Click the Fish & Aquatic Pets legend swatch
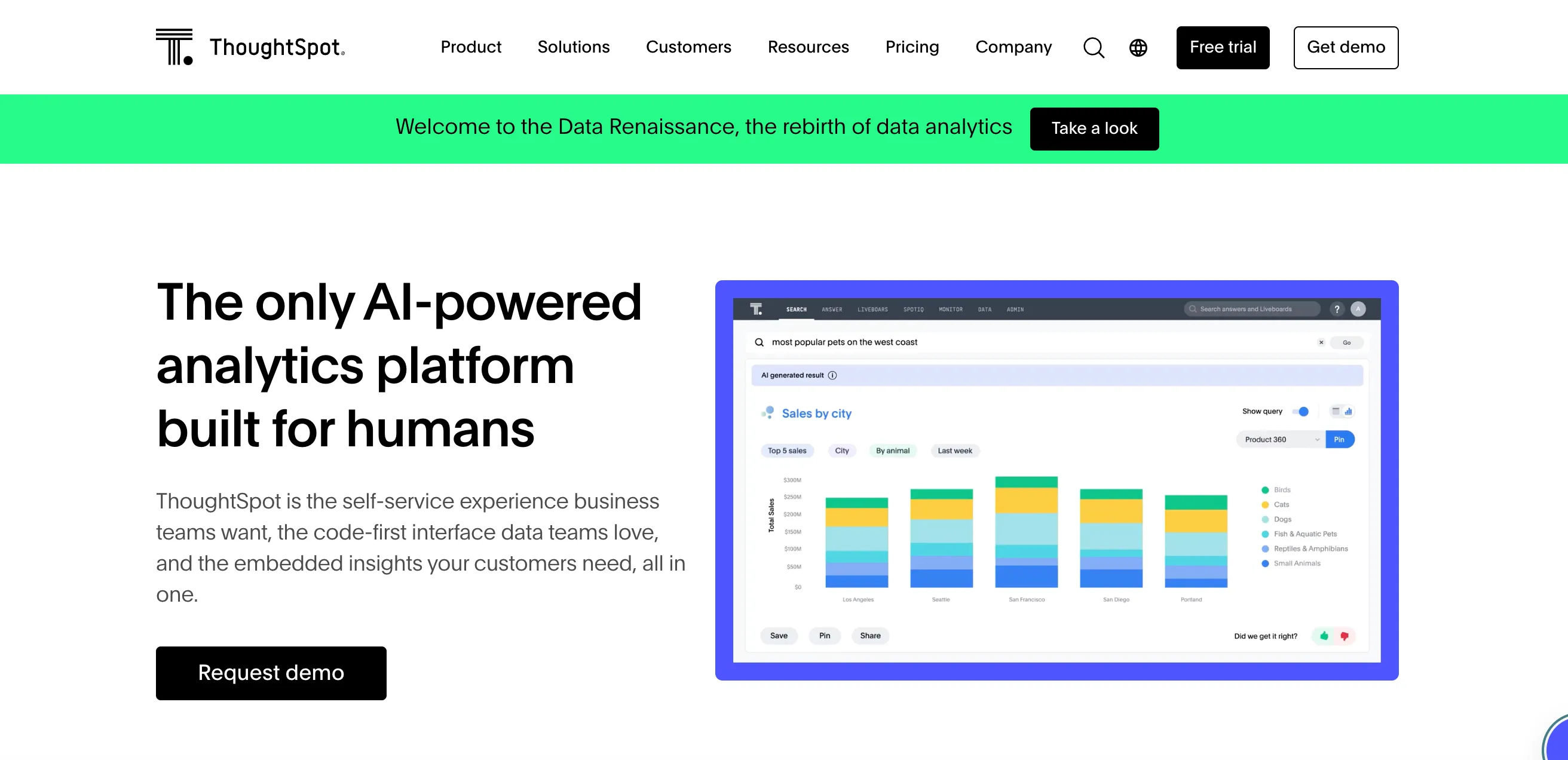Viewport: 1568px width, 760px height. click(1264, 534)
